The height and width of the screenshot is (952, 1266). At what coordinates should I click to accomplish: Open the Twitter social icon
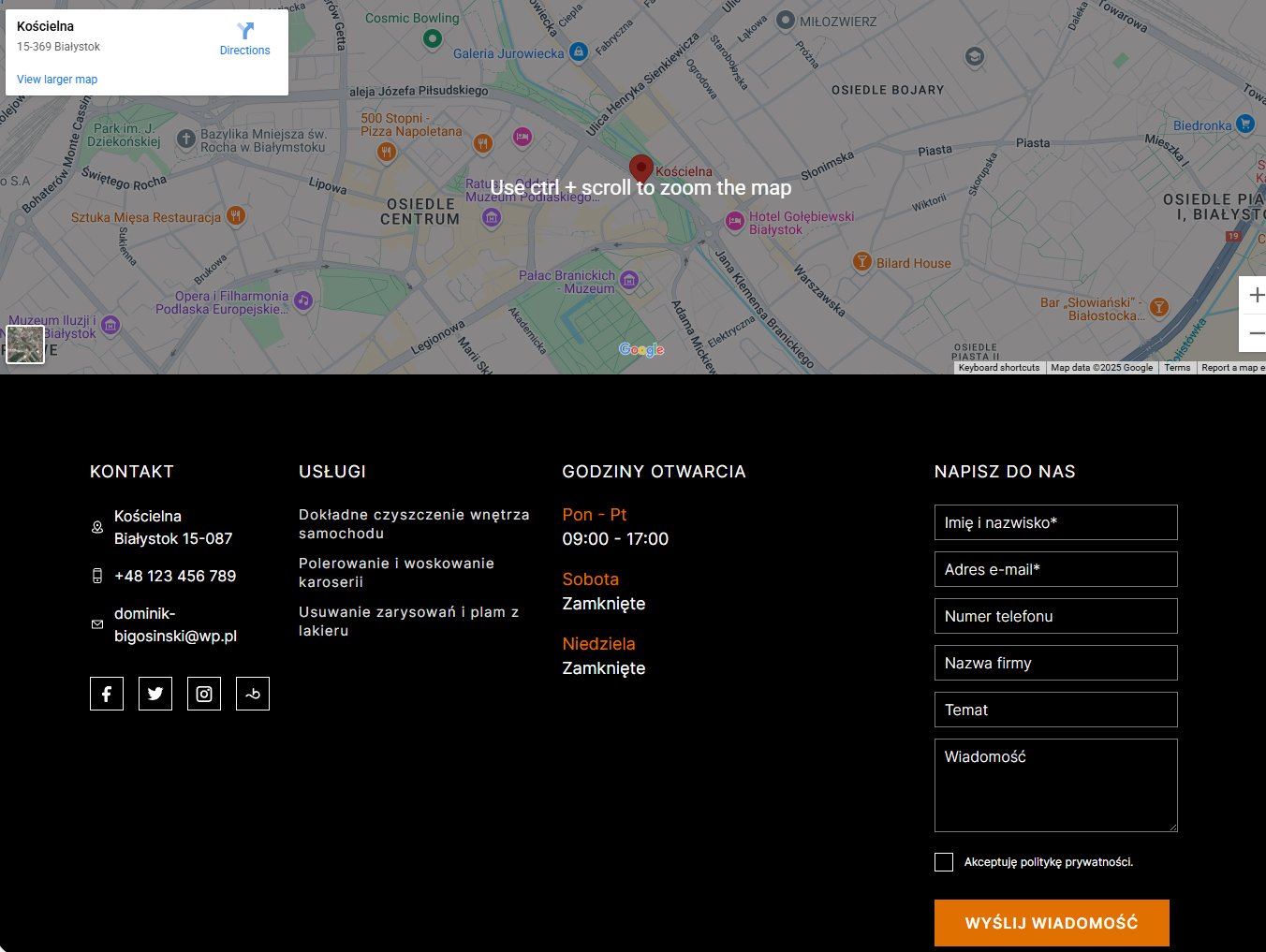155,694
